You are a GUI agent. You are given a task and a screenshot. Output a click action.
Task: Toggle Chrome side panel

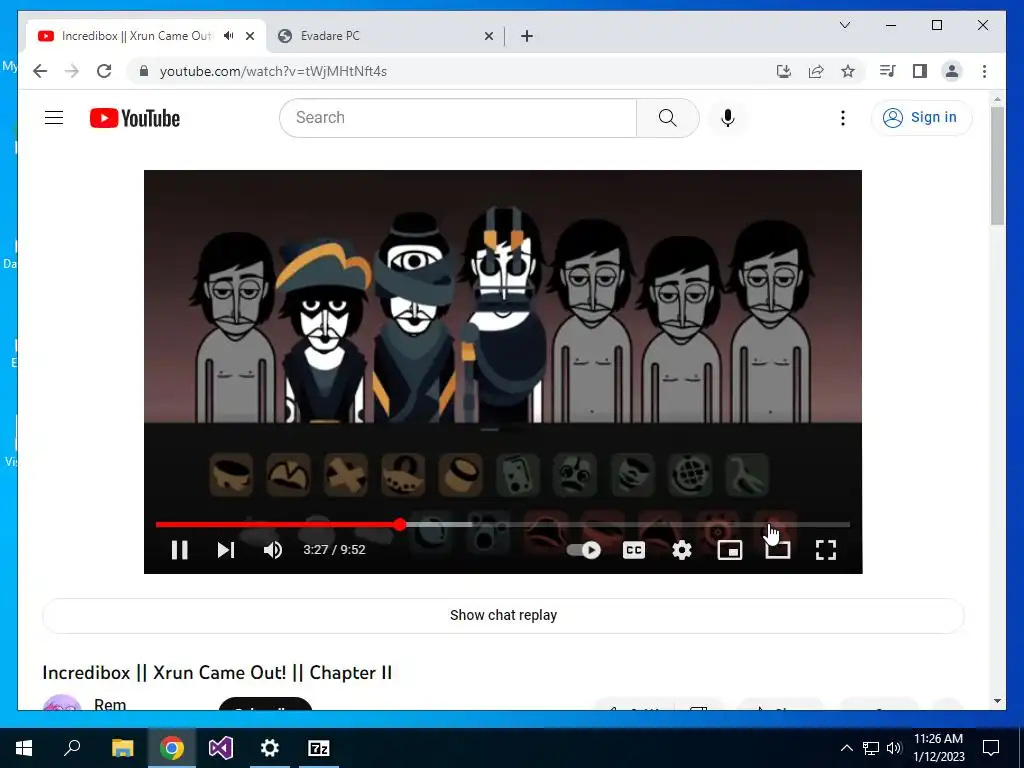(x=920, y=71)
